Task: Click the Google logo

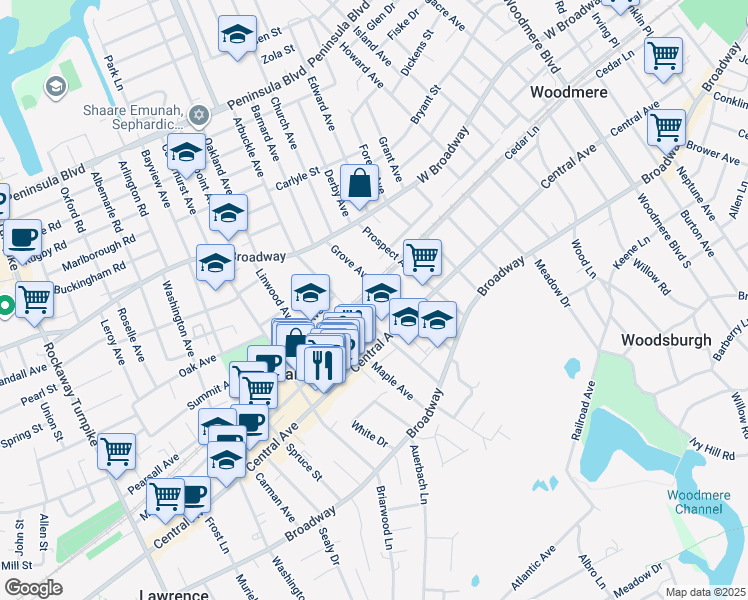Action: click(x=33, y=588)
